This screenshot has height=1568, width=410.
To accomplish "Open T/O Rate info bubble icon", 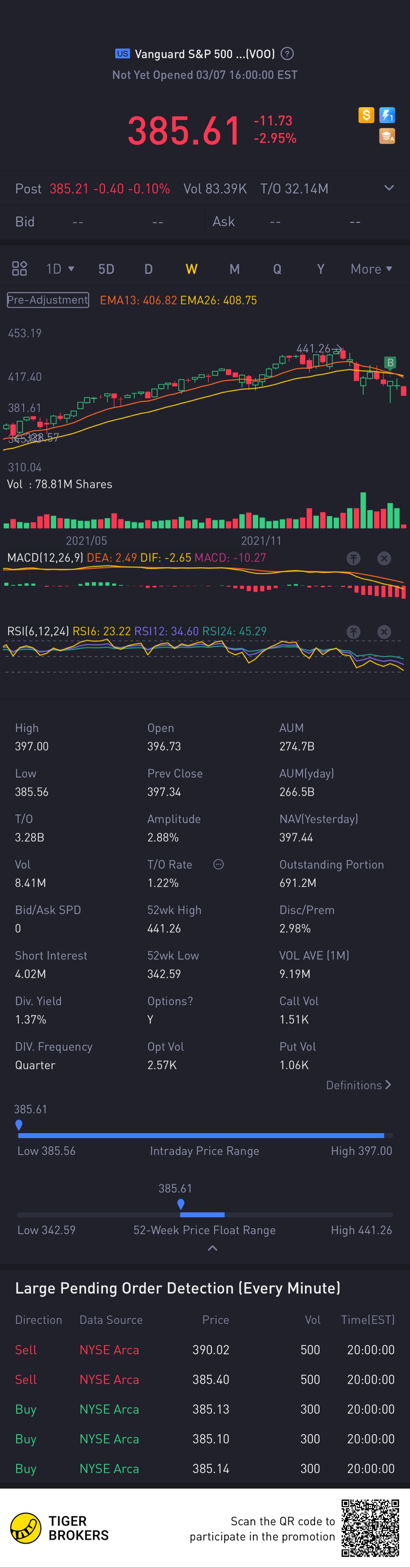I will point(219,865).
